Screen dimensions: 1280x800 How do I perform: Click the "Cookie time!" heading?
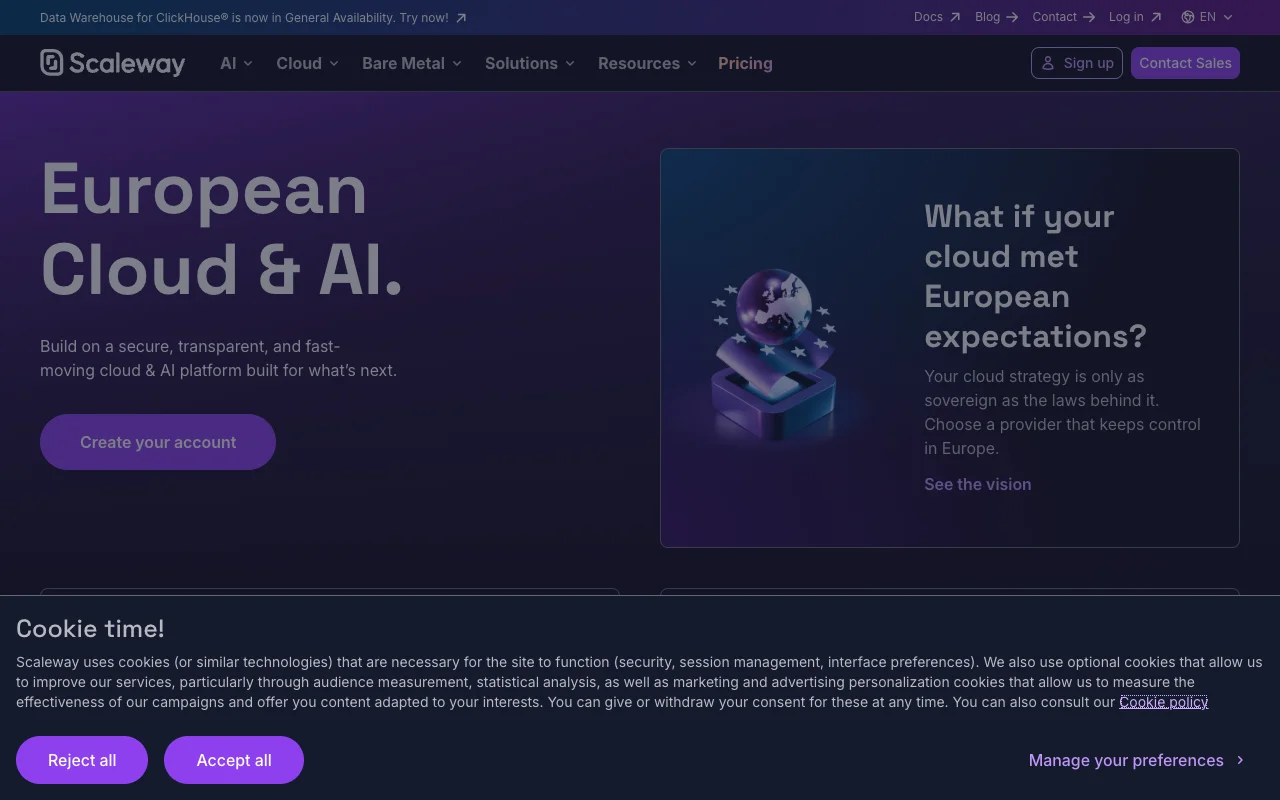tap(90, 628)
